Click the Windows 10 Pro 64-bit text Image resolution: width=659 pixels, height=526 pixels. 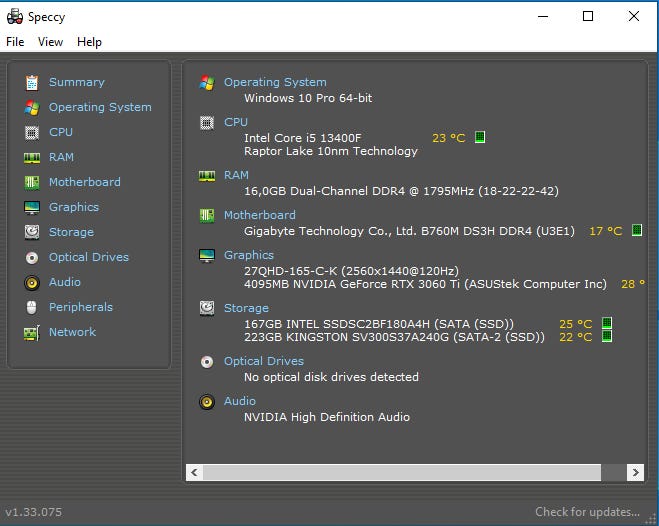point(308,98)
